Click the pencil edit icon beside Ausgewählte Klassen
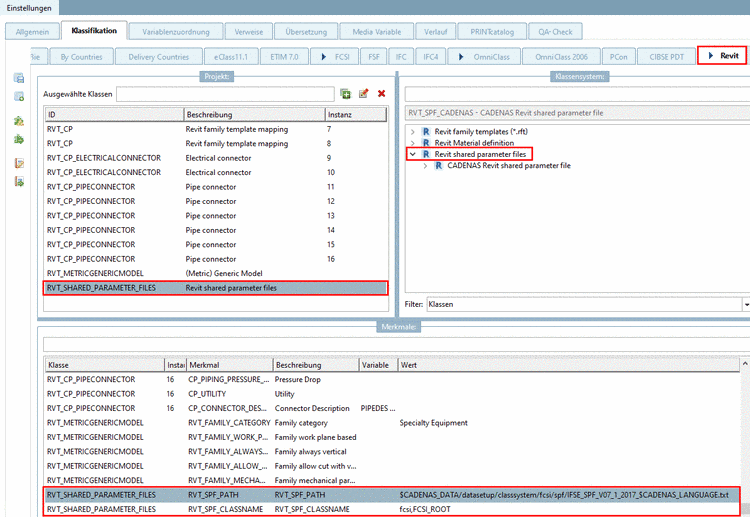750x517 pixels. click(x=364, y=93)
